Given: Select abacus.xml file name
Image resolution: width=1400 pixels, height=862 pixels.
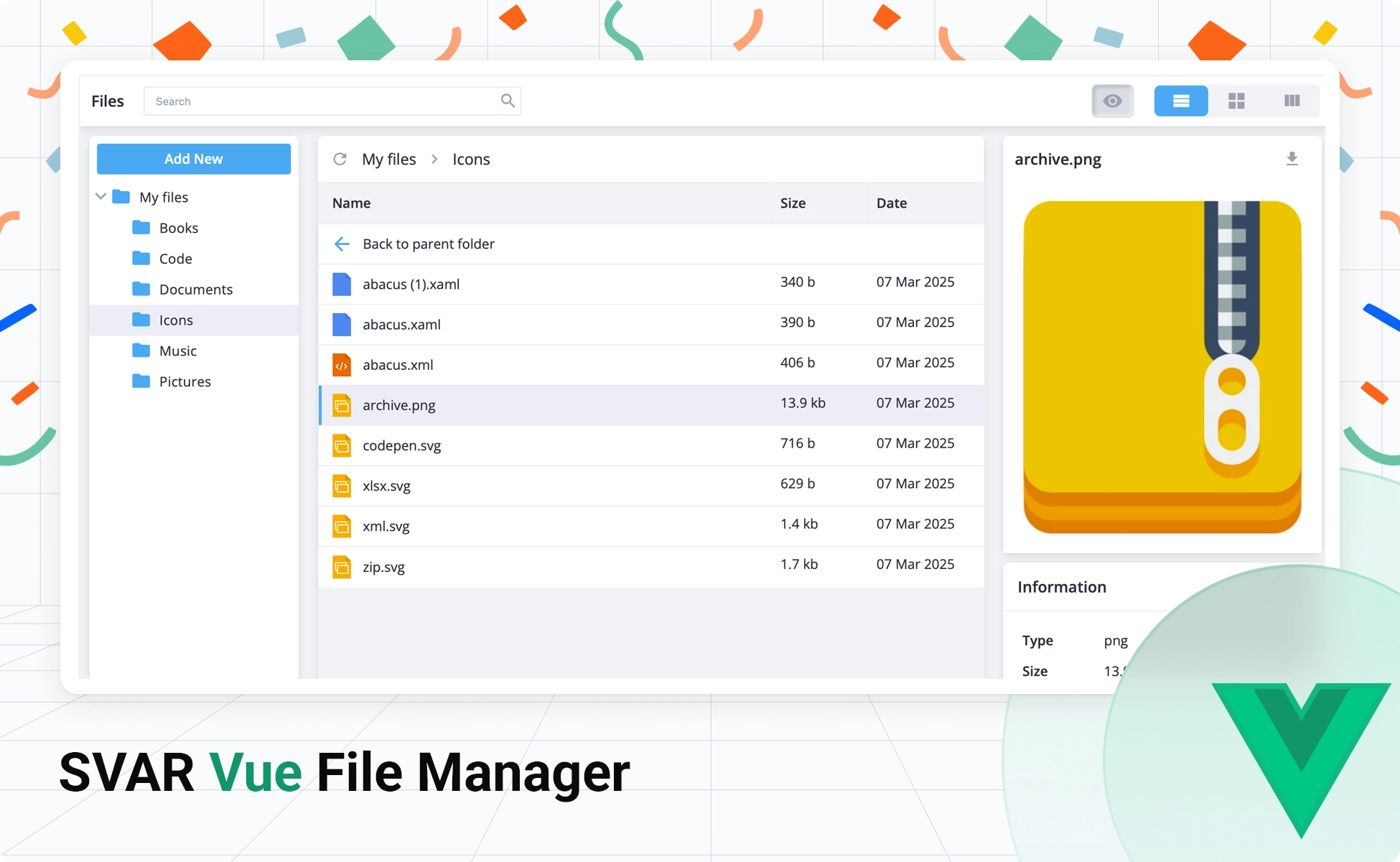Looking at the screenshot, I should coord(398,365).
